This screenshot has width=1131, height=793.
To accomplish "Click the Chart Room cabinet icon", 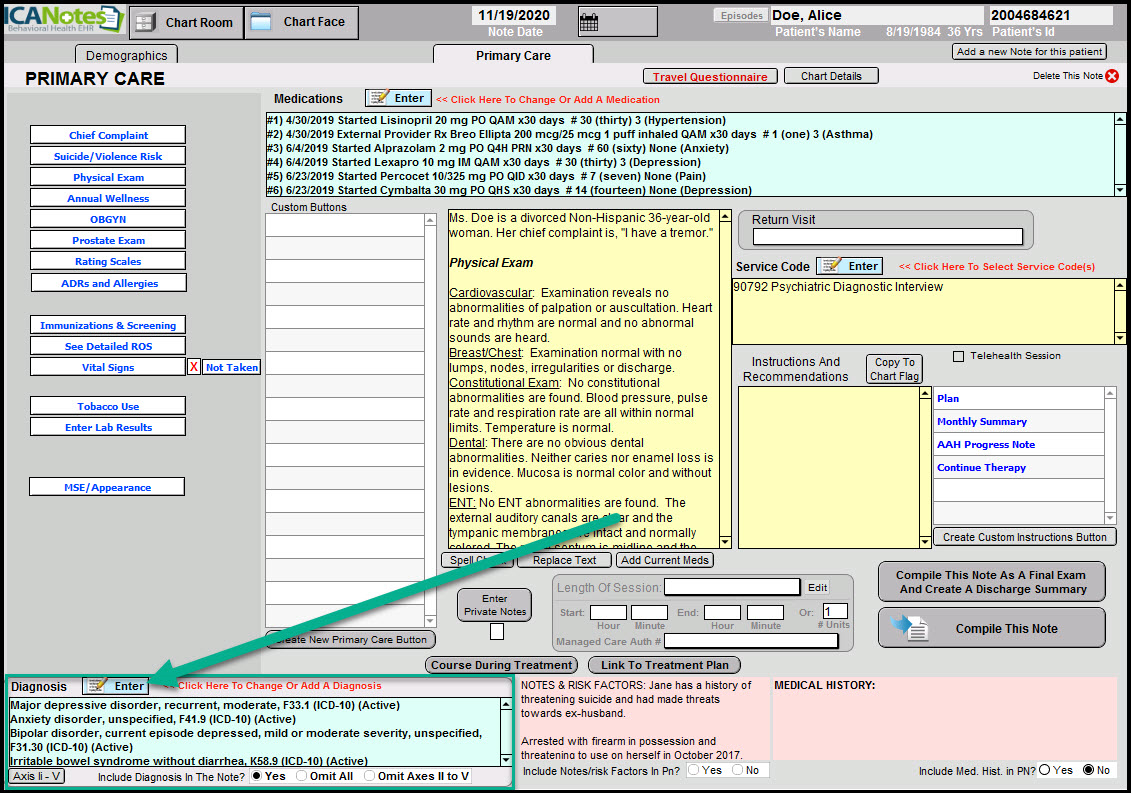I will pos(145,23).
